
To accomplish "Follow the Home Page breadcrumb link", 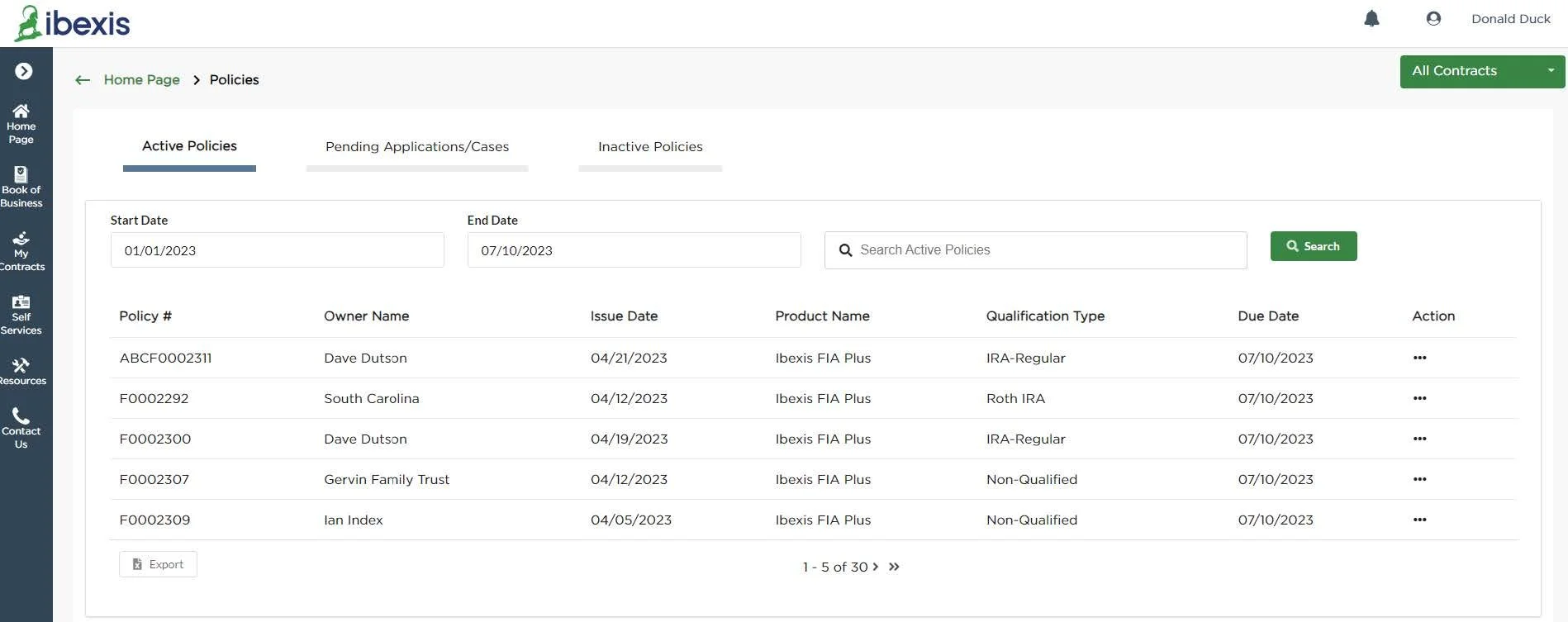I will coord(141,80).
